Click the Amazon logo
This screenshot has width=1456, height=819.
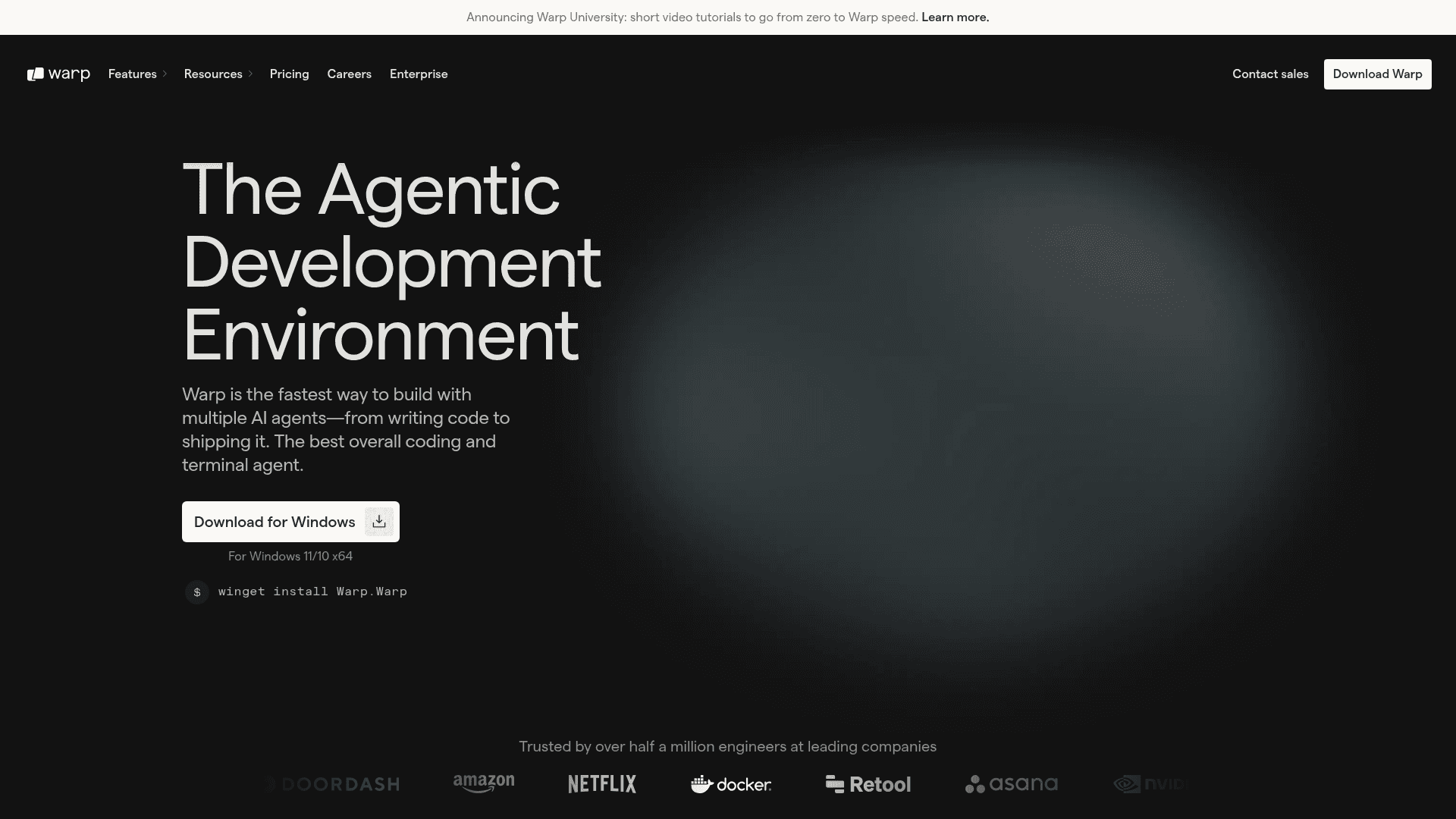point(484,784)
